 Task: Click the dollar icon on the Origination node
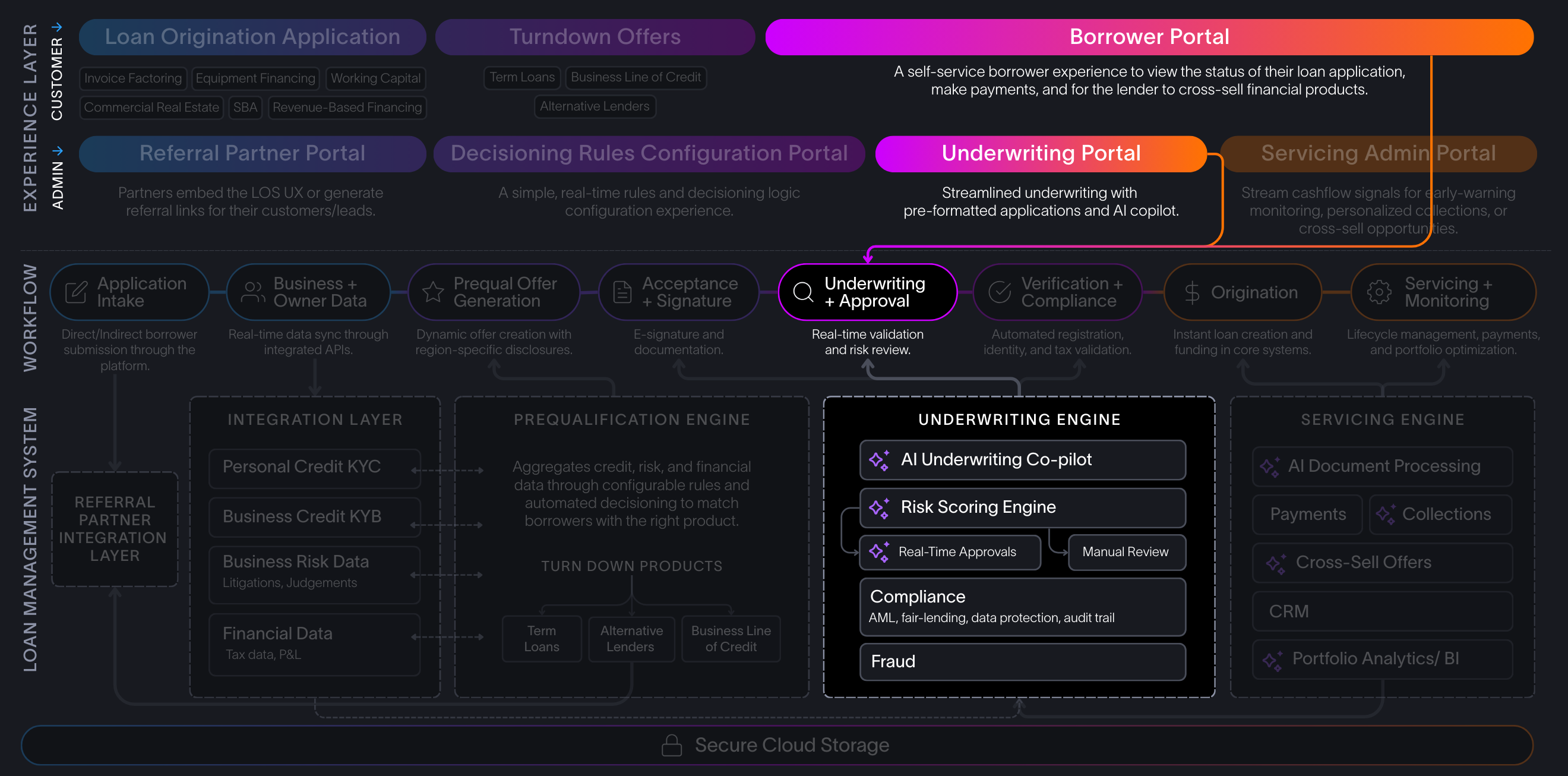(x=1193, y=292)
